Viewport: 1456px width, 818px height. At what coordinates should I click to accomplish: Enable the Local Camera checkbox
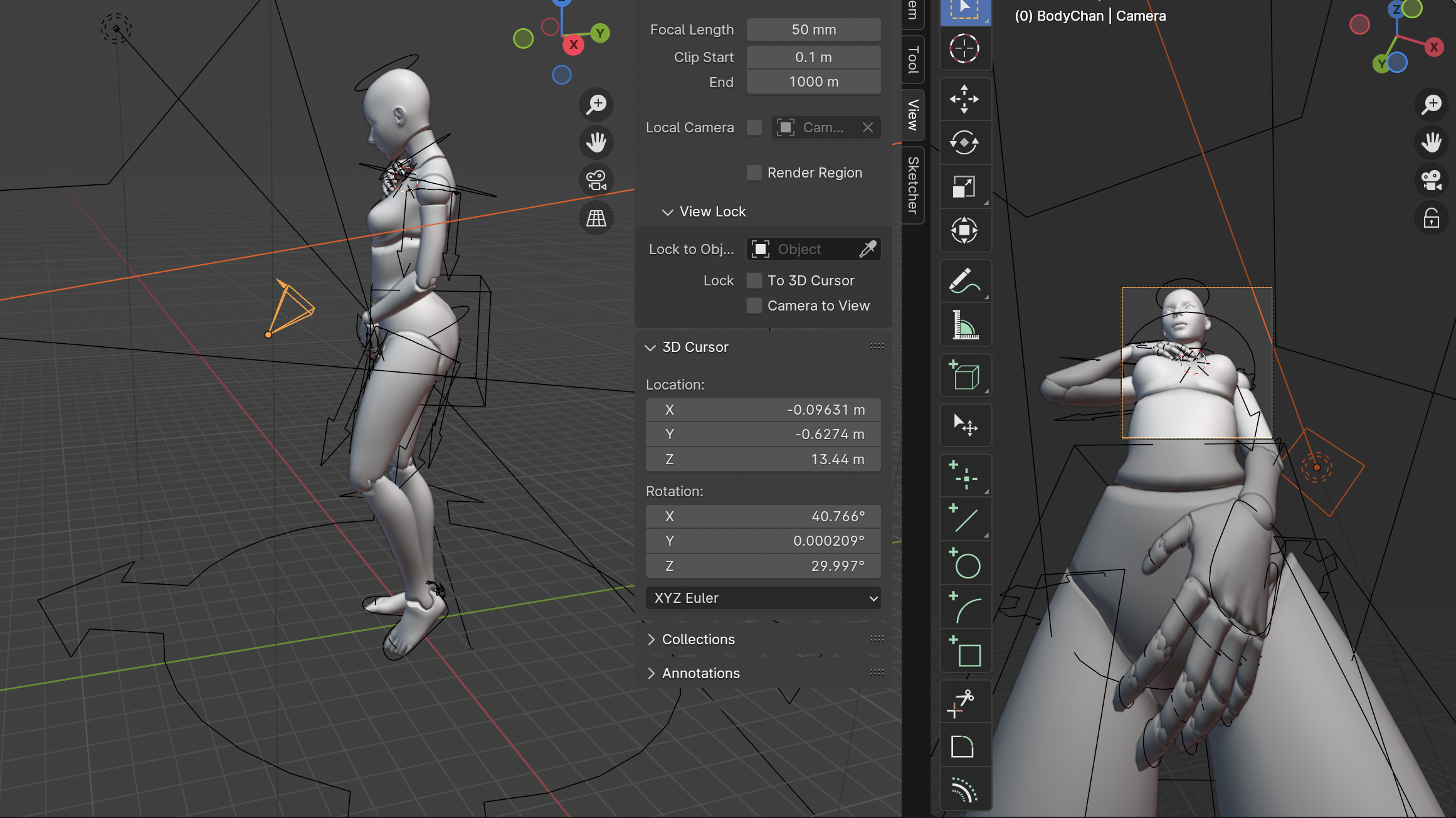[754, 127]
